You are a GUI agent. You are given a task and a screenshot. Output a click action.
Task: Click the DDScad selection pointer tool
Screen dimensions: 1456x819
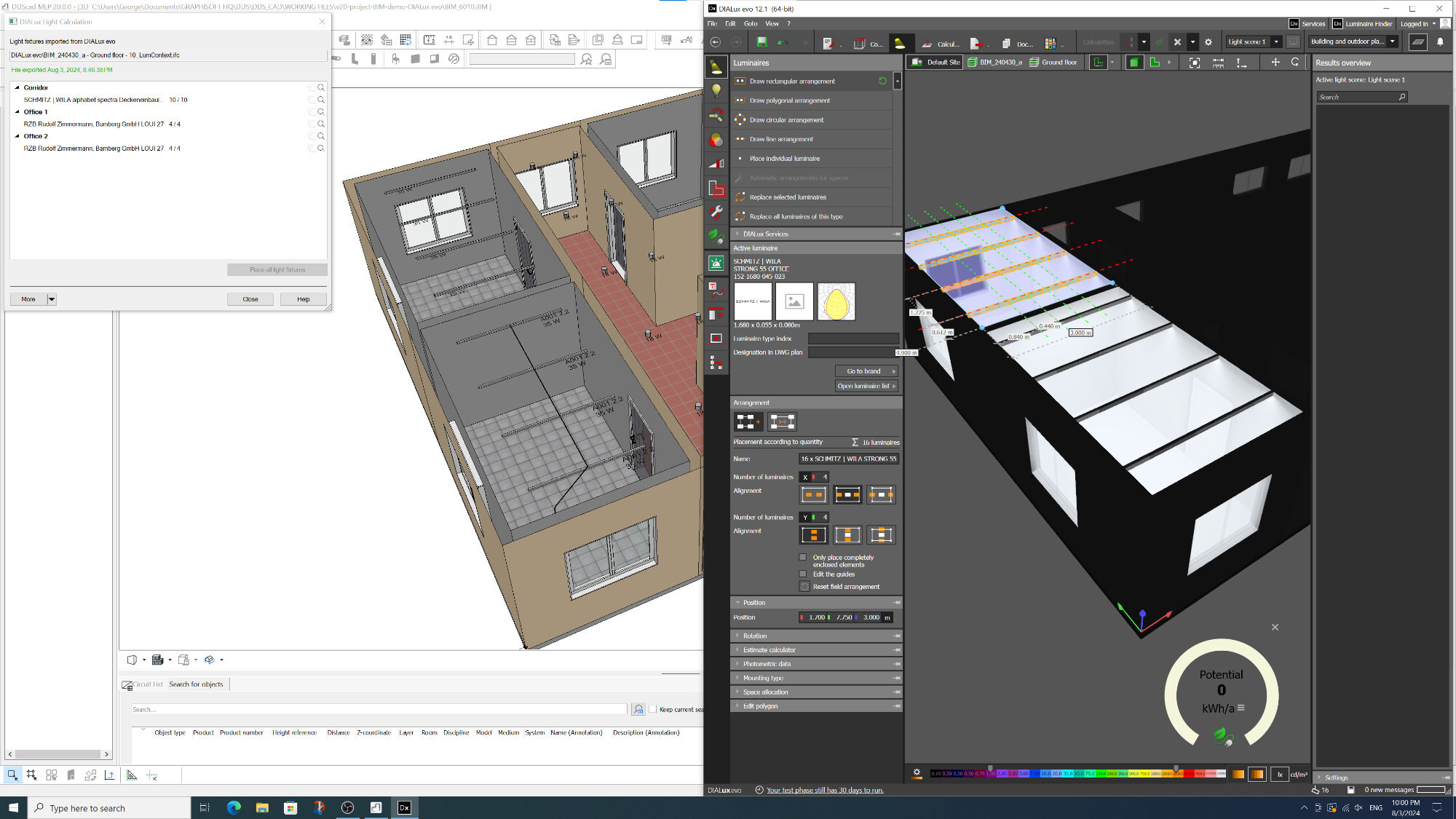pos(12,775)
